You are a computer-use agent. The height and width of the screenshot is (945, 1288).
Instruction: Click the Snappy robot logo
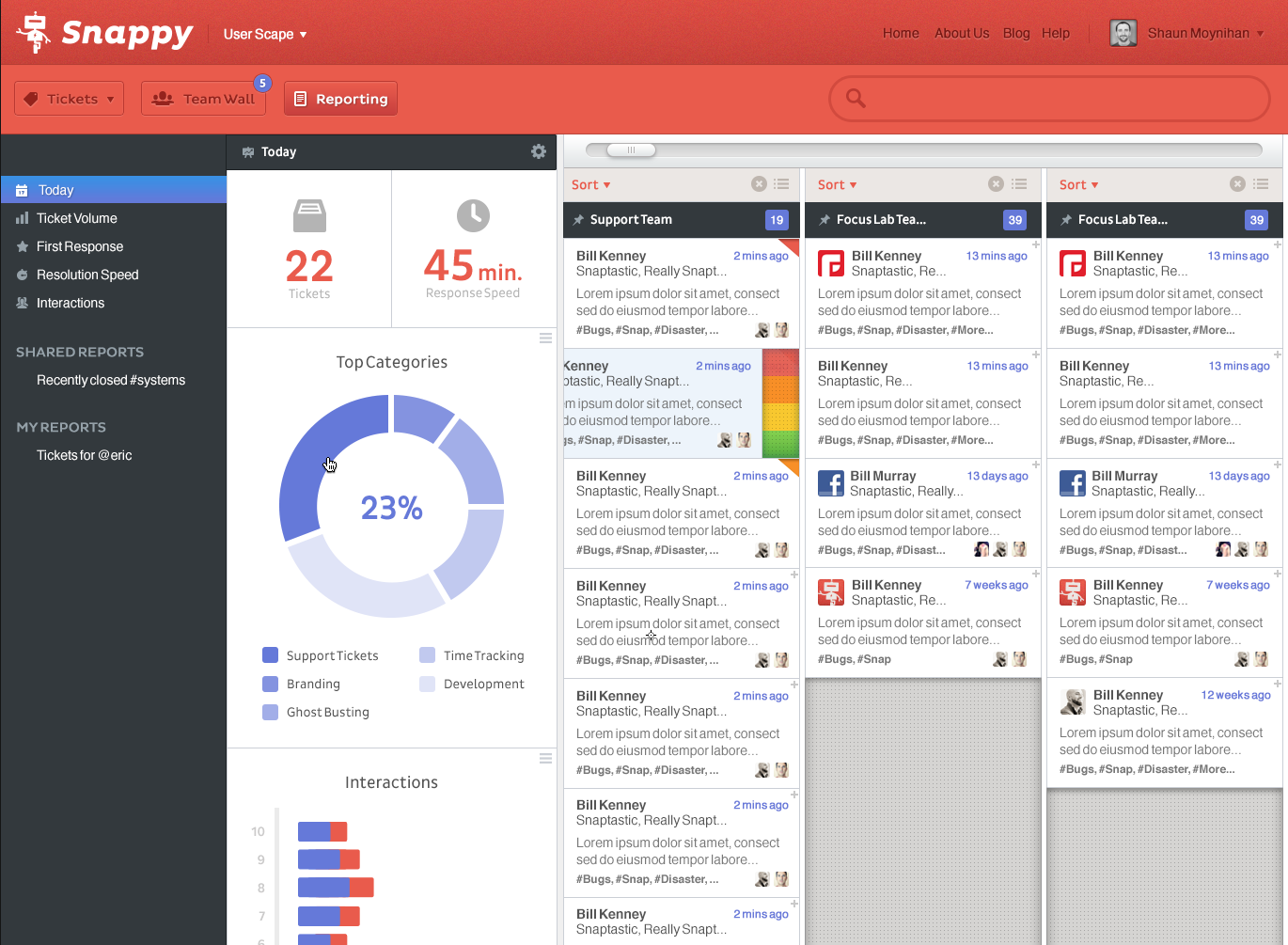[35, 32]
